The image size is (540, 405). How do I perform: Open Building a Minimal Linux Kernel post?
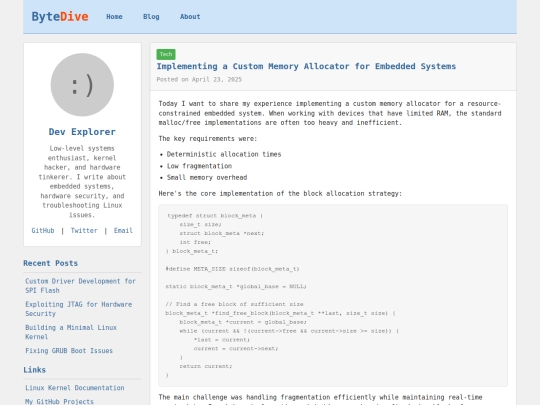coord(71,332)
